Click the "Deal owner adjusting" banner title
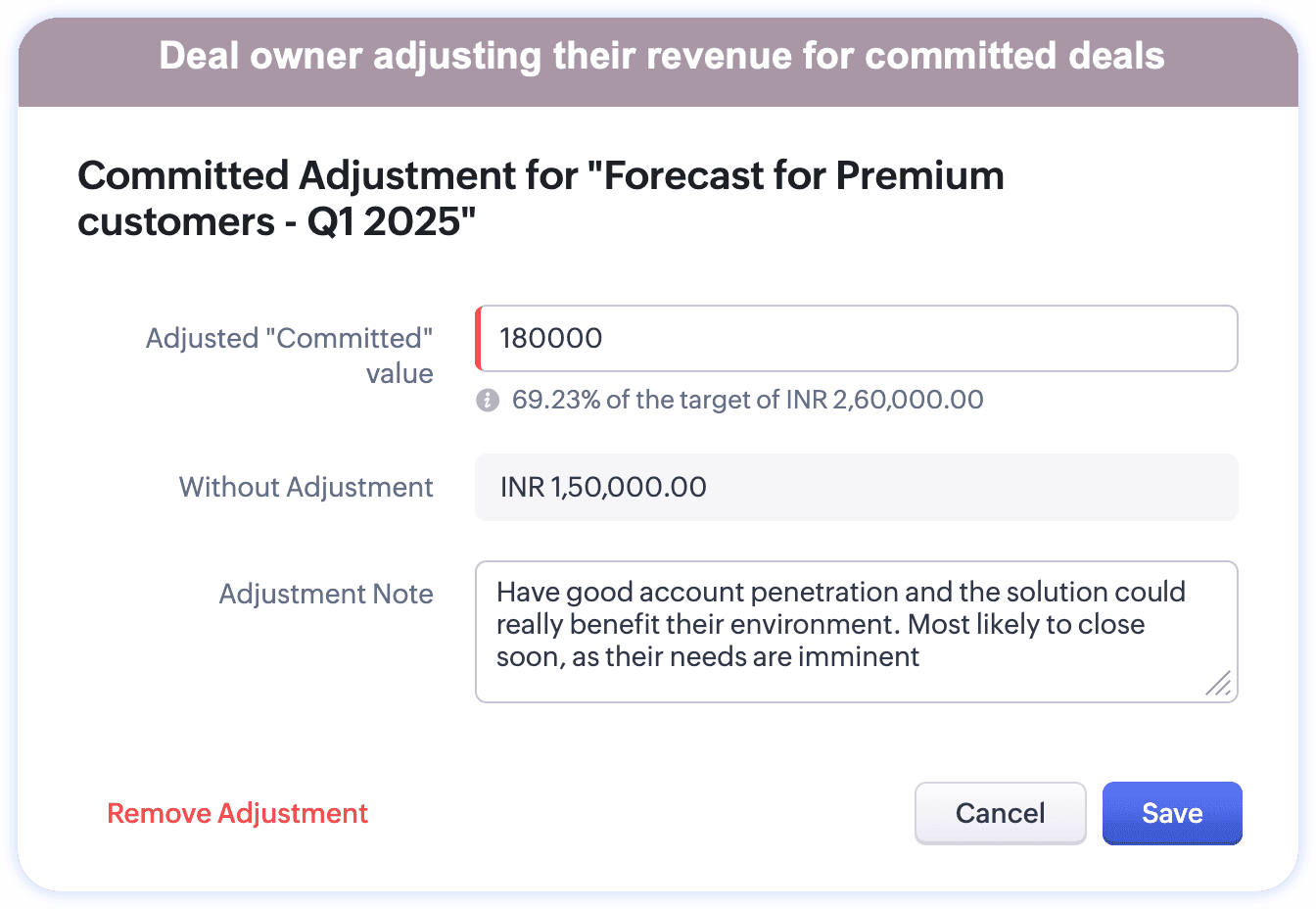The height and width of the screenshot is (909, 1316). (x=662, y=56)
